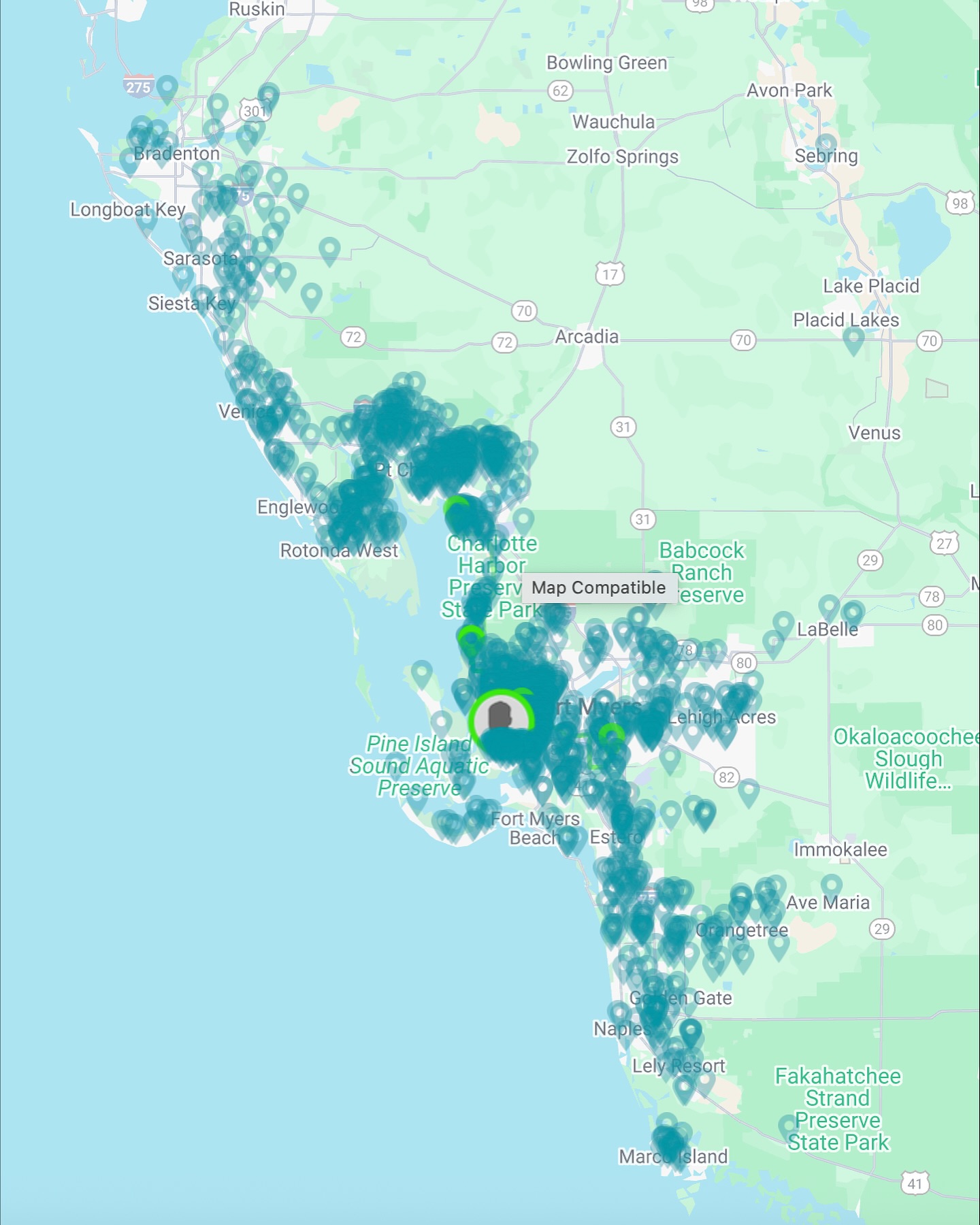Viewport: 980px width, 1225px height.
Task: Click the Route 82 highway shield
Action: click(x=727, y=777)
